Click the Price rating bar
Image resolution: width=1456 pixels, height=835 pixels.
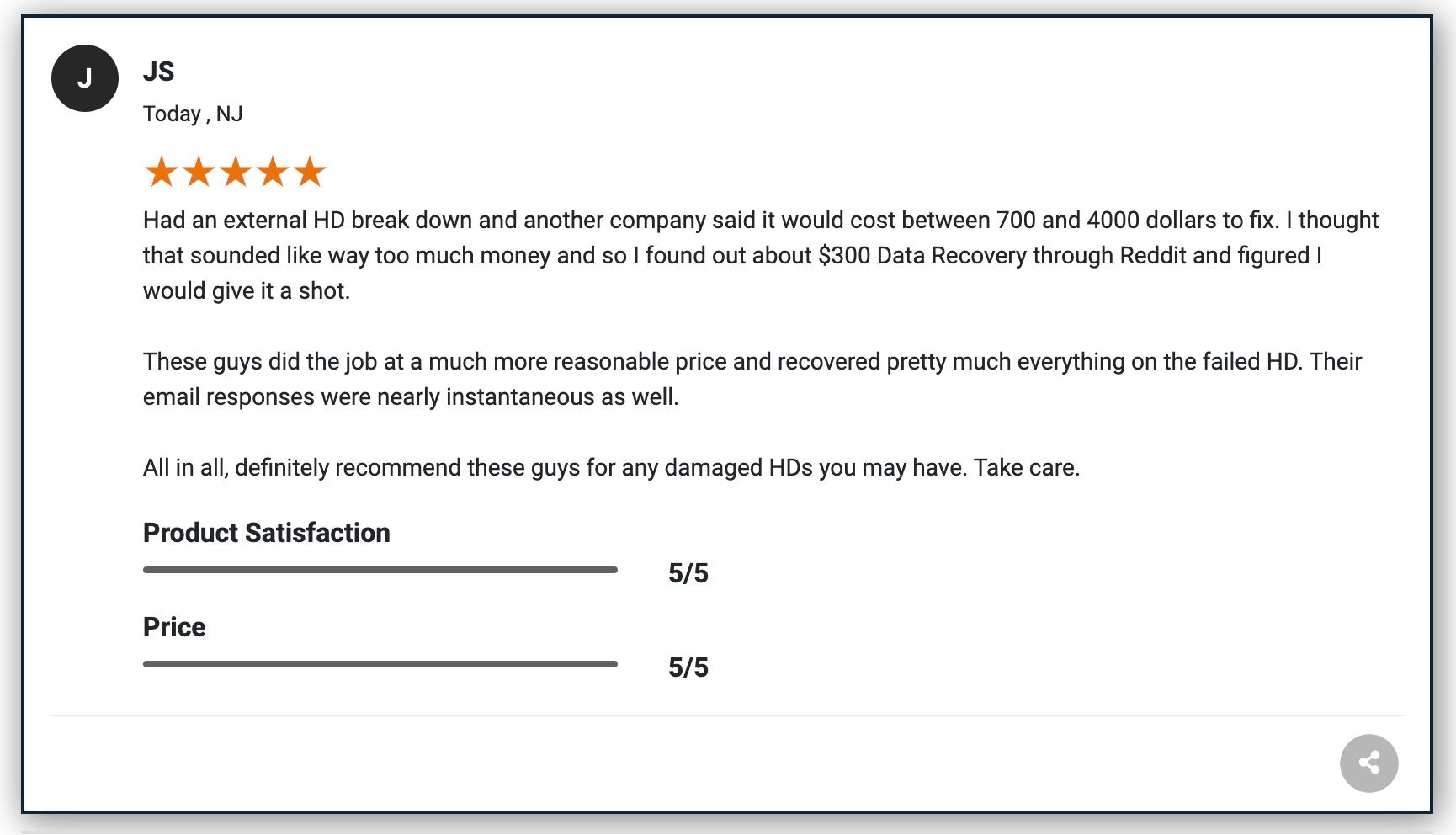(380, 664)
